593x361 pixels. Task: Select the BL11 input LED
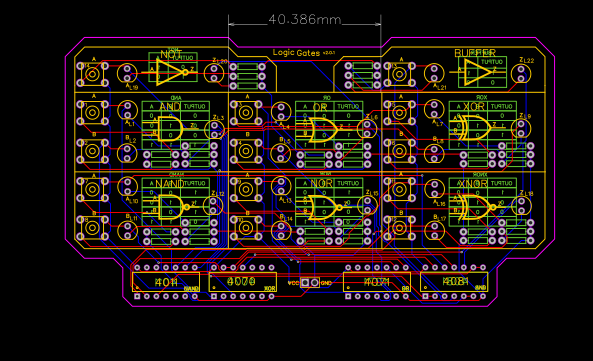(x=127, y=231)
